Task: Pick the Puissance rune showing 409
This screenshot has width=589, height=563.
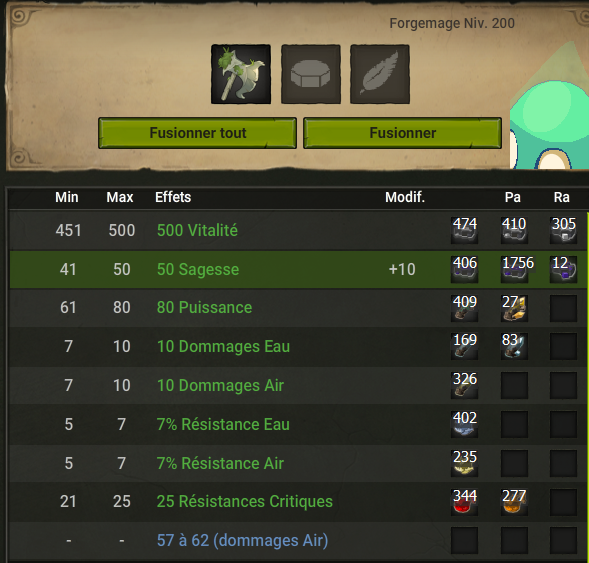Action: (x=465, y=308)
